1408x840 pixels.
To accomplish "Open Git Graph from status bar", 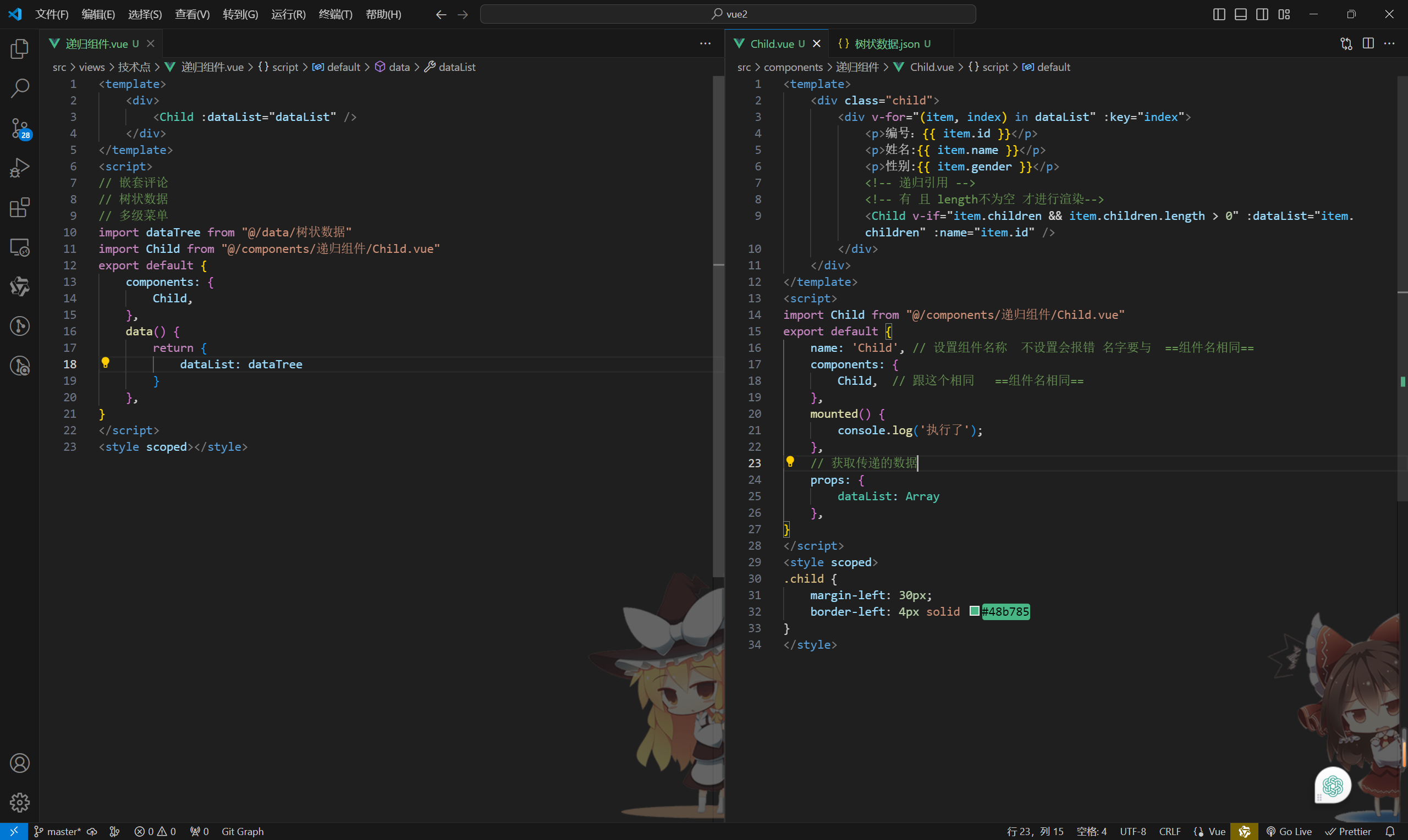I will point(243,831).
